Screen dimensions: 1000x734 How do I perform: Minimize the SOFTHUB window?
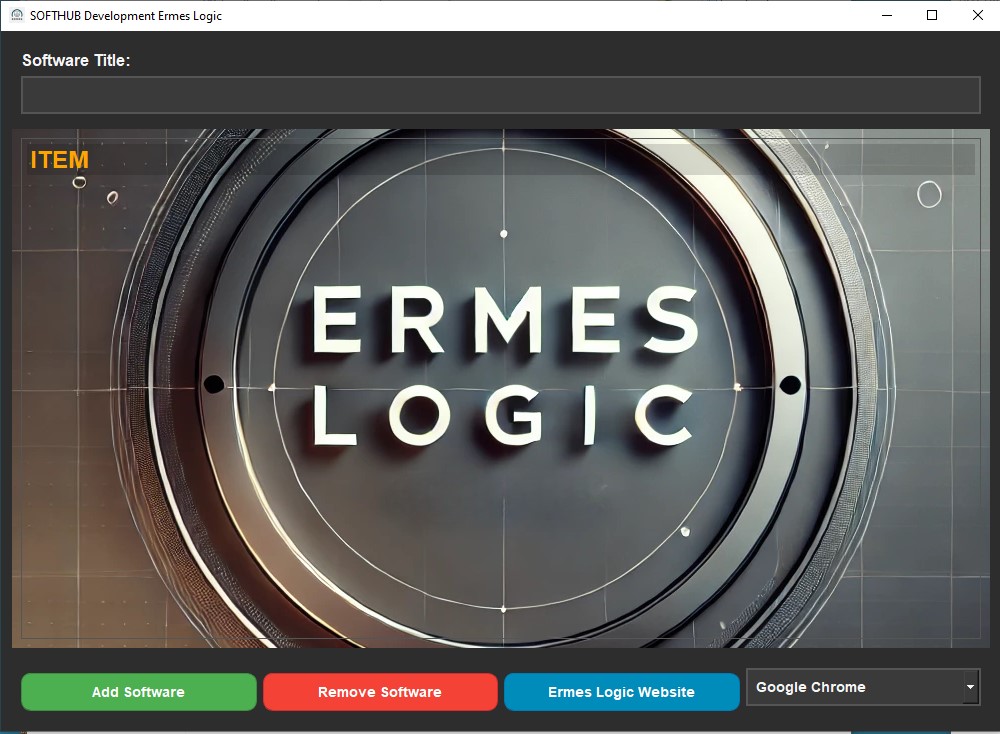pos(886,15)
